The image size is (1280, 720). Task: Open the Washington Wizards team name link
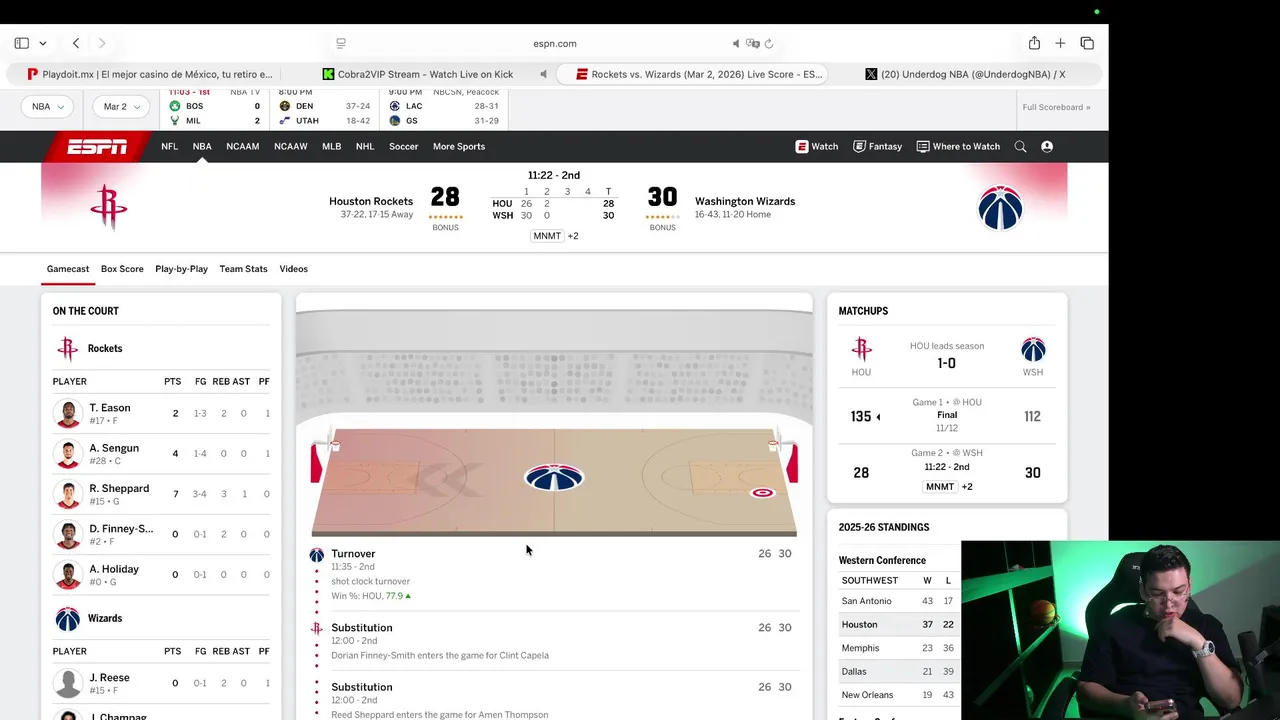745,201
